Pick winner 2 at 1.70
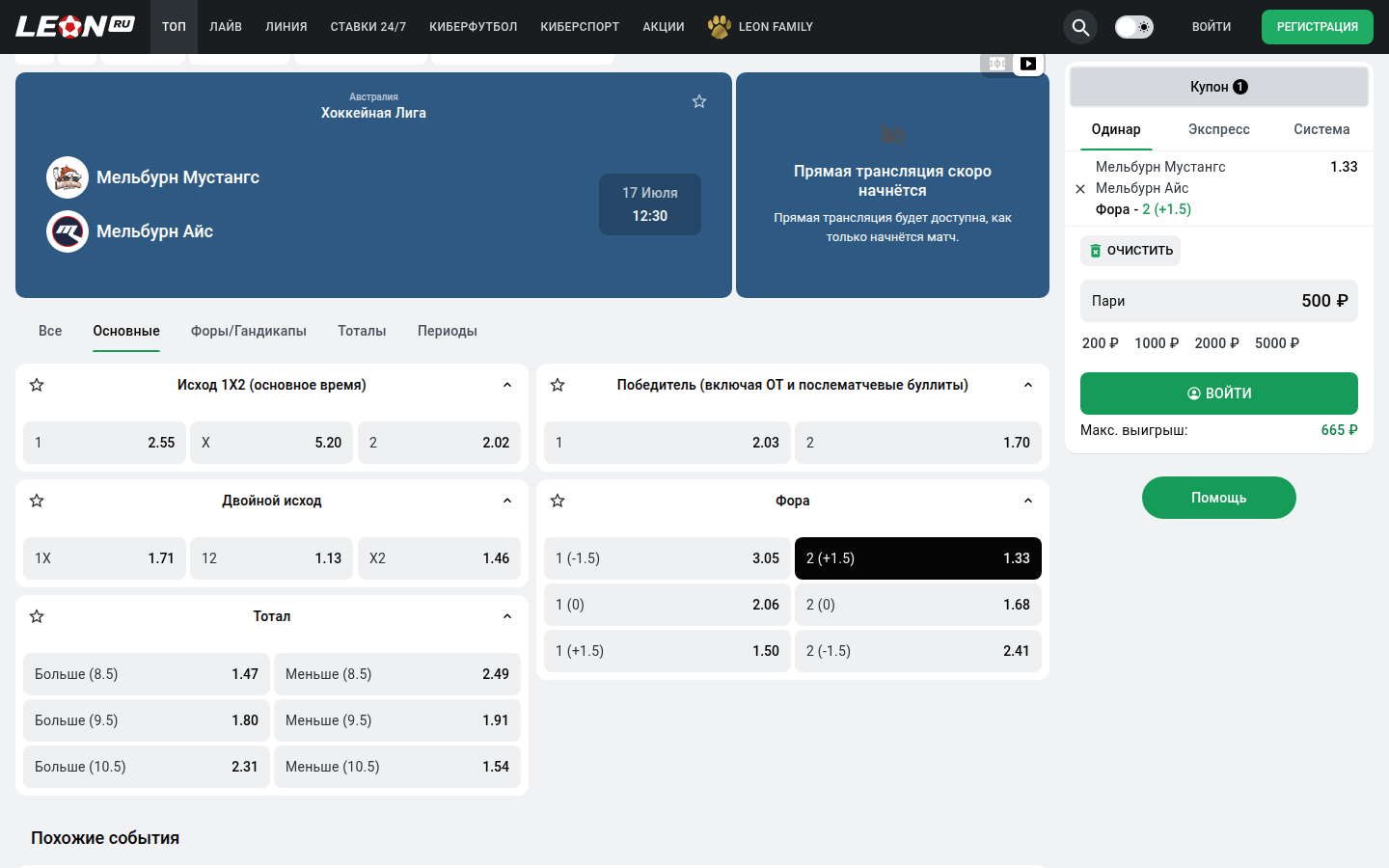1389x868 pixels. click(918, 443)
